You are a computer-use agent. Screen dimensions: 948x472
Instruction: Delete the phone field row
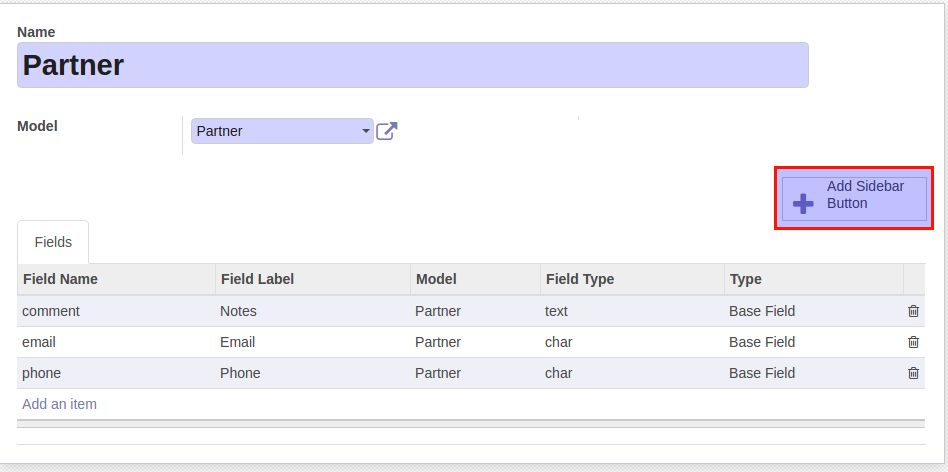913,373
